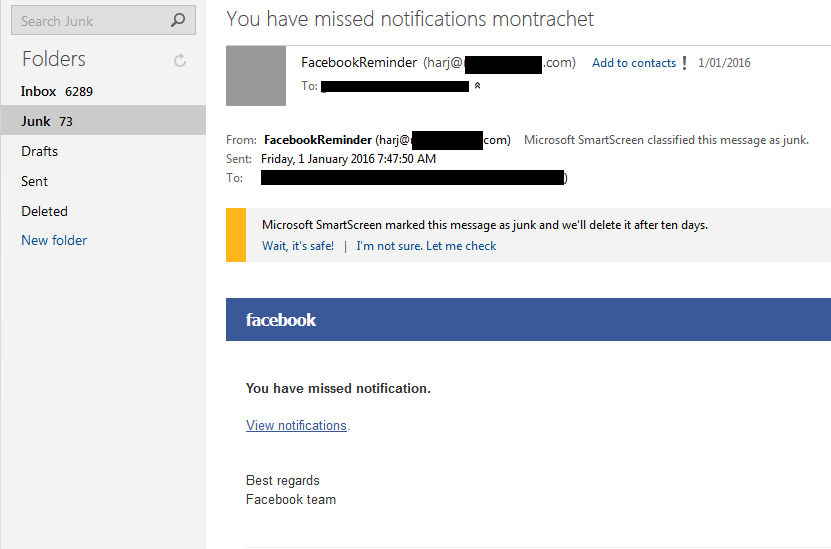Open the Deleted folder
The image size is (831, 549).
pyautogui.click(x=103, y=211)
